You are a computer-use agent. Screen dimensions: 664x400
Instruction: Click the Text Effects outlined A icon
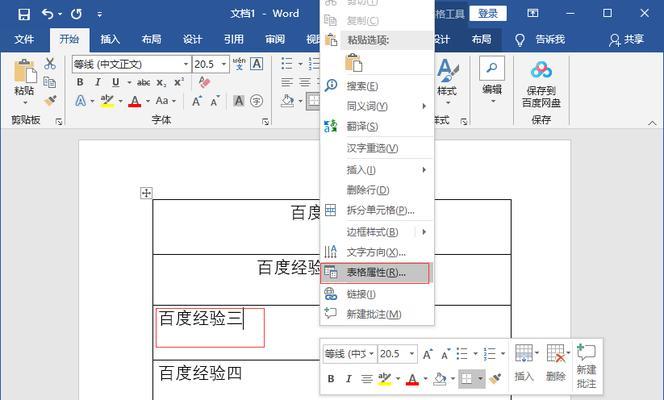tap(80, 101)
